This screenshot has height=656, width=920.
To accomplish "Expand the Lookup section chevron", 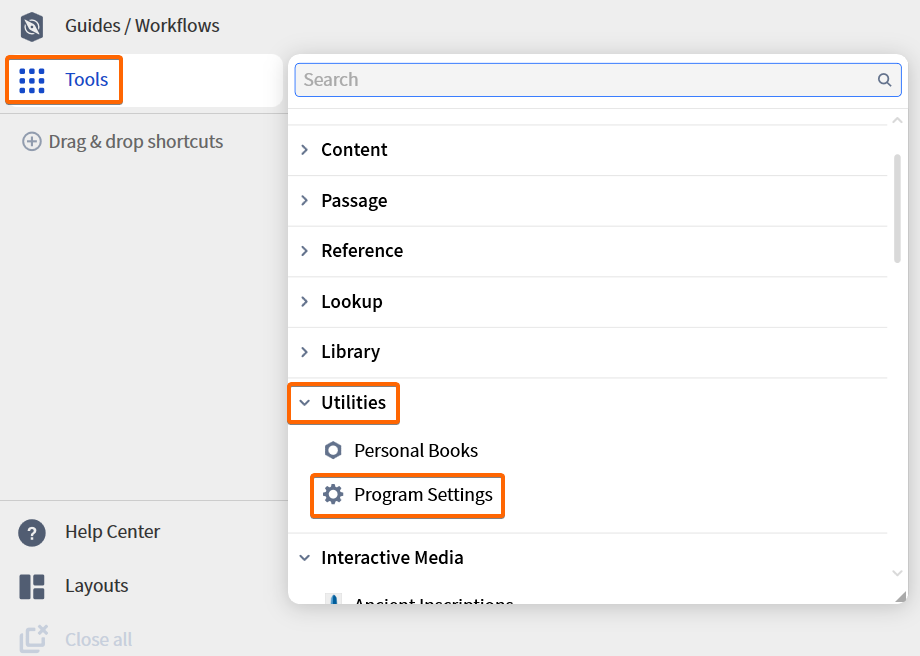I will (x=305, y=301).
